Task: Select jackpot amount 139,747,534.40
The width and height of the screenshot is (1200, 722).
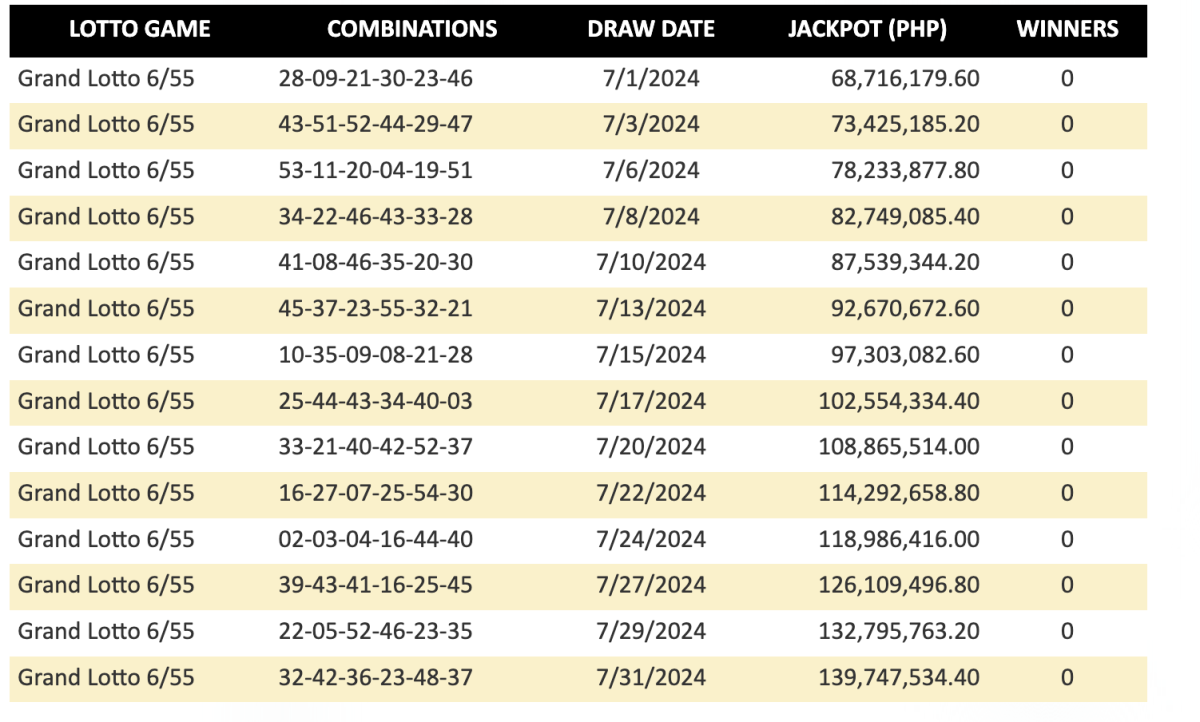Action: (x=900, y=677)
